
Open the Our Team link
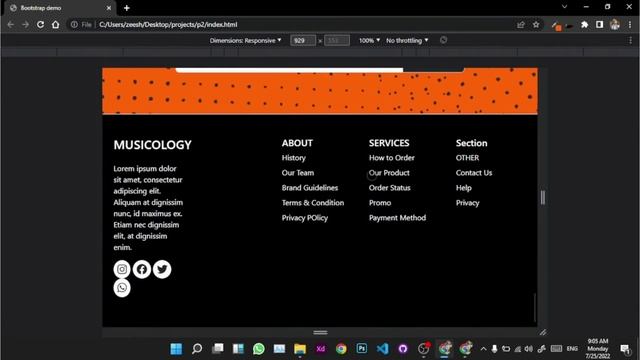click(x=298, y=173)
